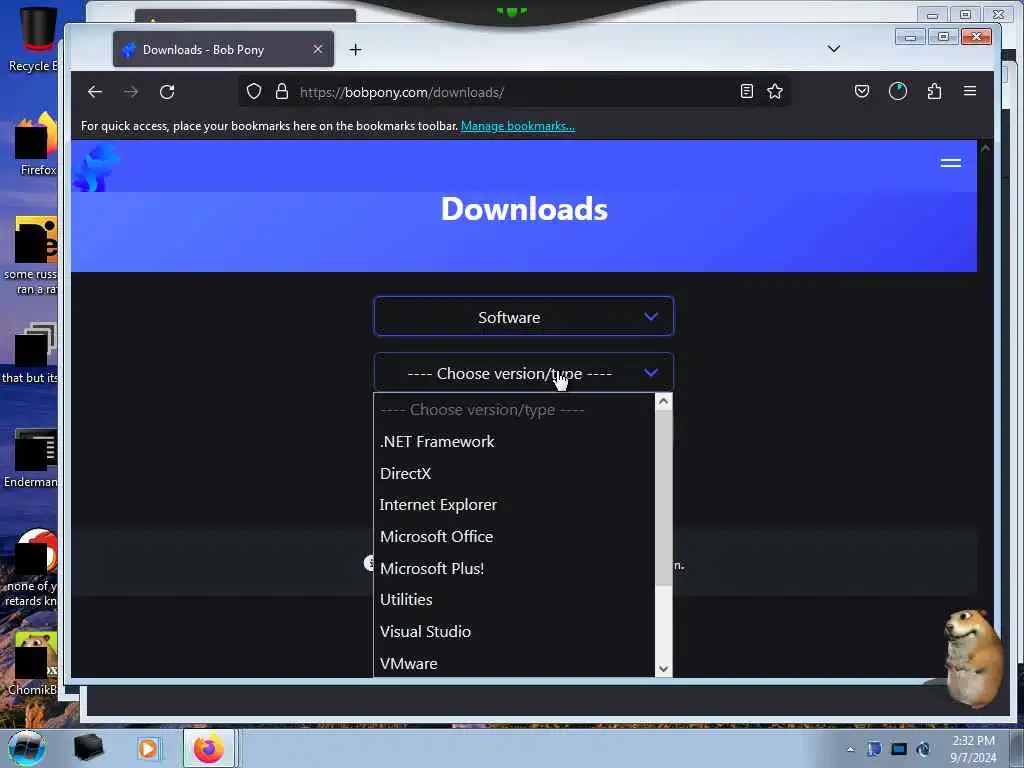Screen dimensions: 1024x768
Task: Select the Firefox desktop shortcut
Action: pyautogui.click(x=37, y=145)
